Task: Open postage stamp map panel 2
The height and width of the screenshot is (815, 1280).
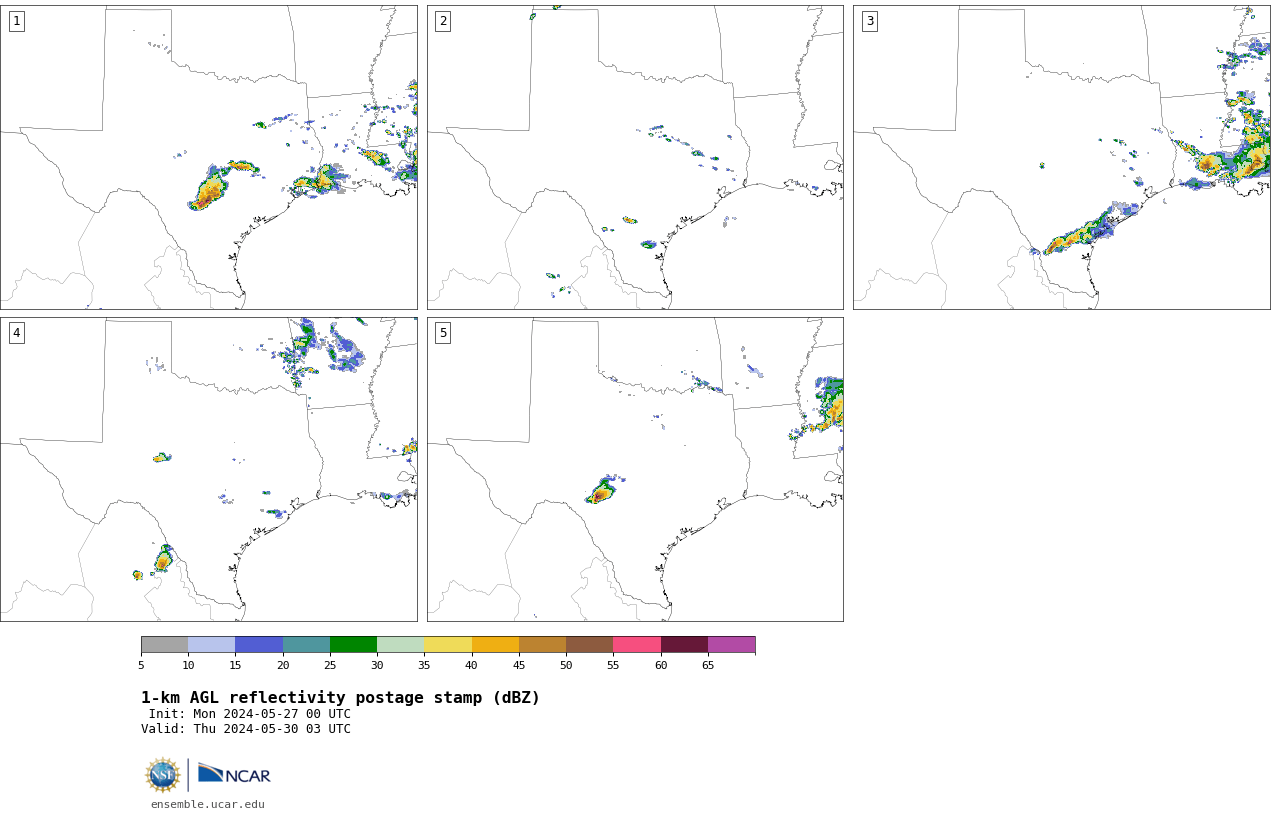Action: (x=635, y=157)
